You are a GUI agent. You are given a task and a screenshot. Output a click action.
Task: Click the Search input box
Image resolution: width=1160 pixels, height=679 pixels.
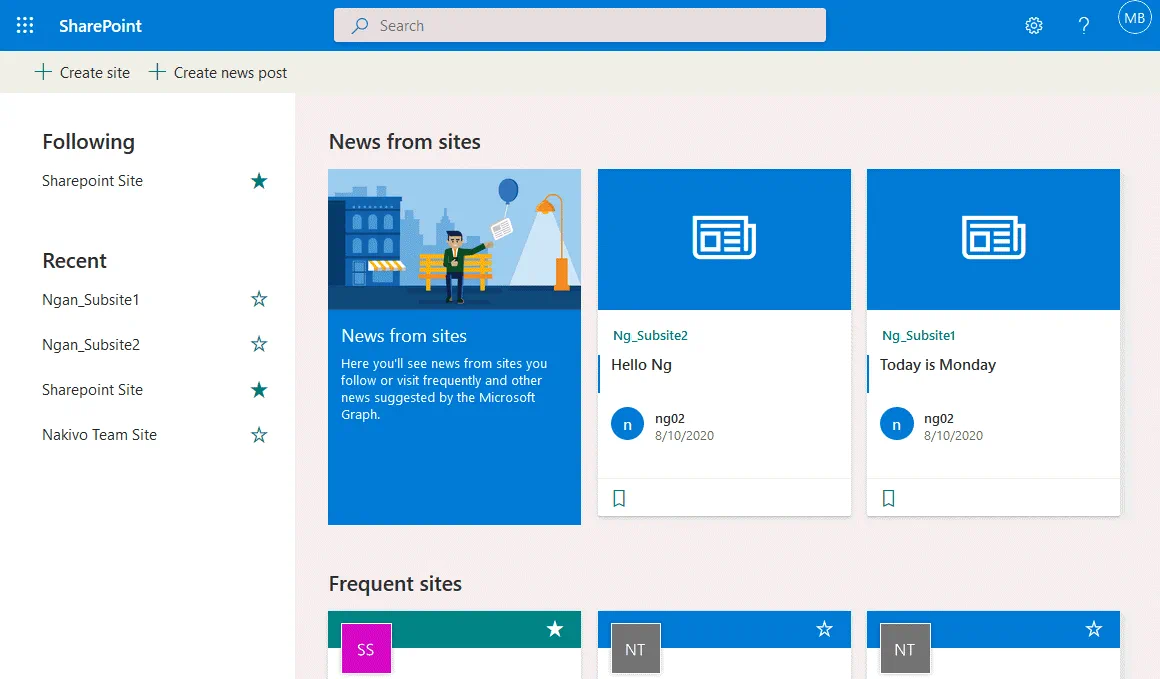click(x=580, y=26)
